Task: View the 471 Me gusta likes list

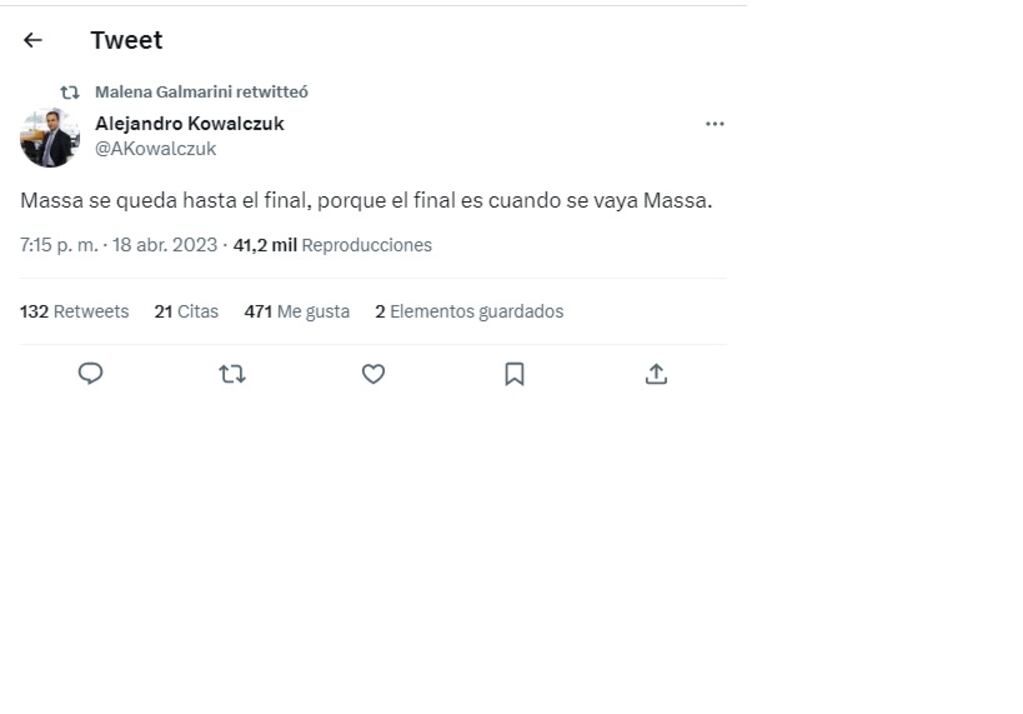Action: click(297, 311)
